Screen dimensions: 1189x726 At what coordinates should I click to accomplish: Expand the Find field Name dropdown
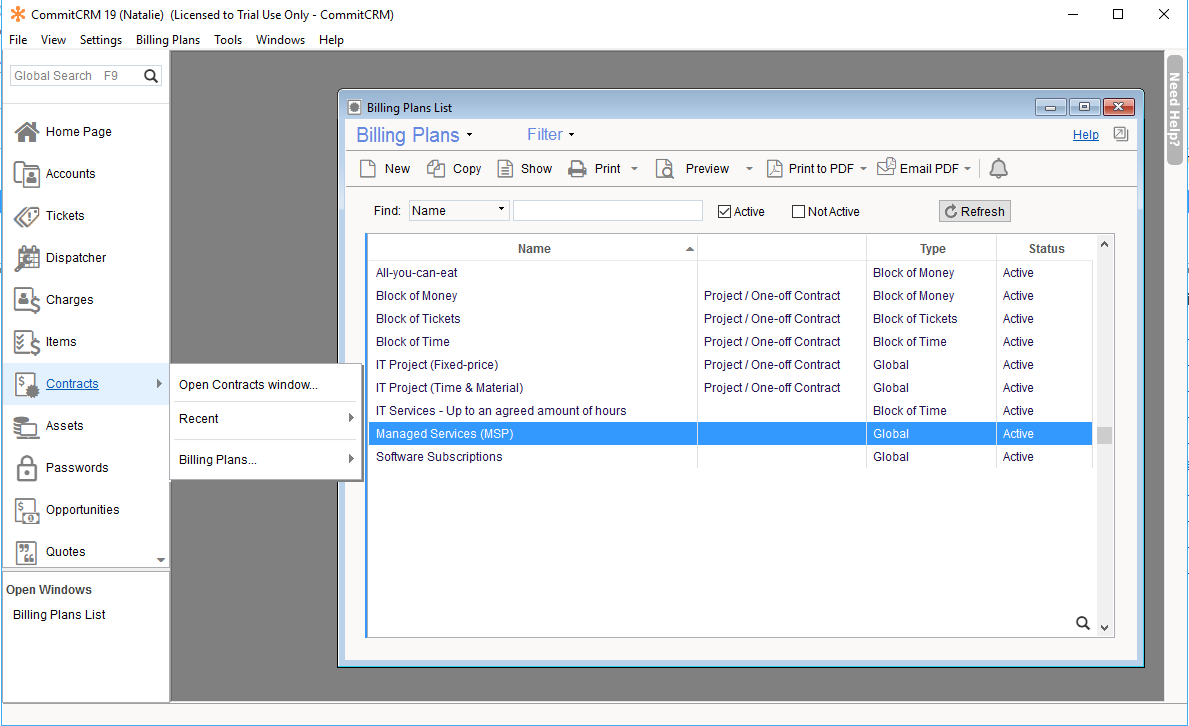(501, 210)
